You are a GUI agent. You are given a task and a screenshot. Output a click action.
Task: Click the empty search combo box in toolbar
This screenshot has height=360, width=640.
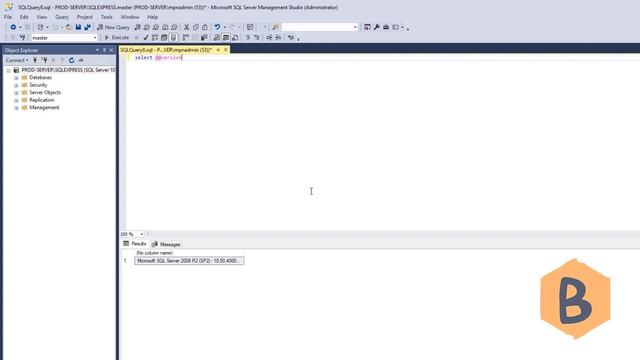(320, 27)
